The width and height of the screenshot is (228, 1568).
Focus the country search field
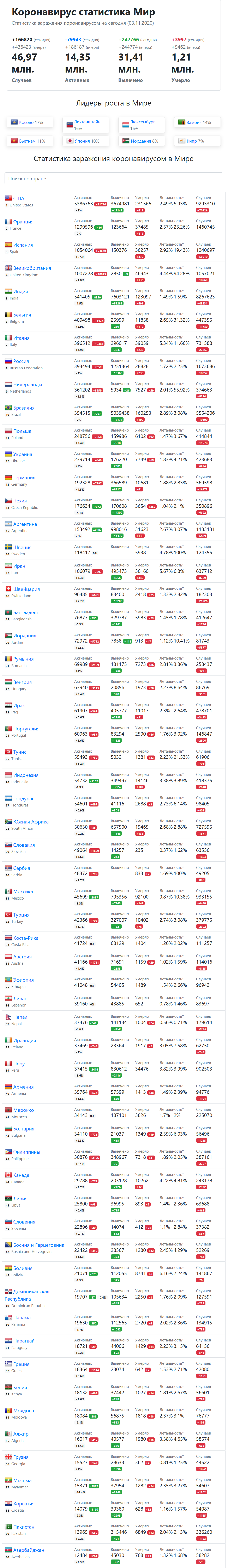pyautogui.click(x=114, y=178)
